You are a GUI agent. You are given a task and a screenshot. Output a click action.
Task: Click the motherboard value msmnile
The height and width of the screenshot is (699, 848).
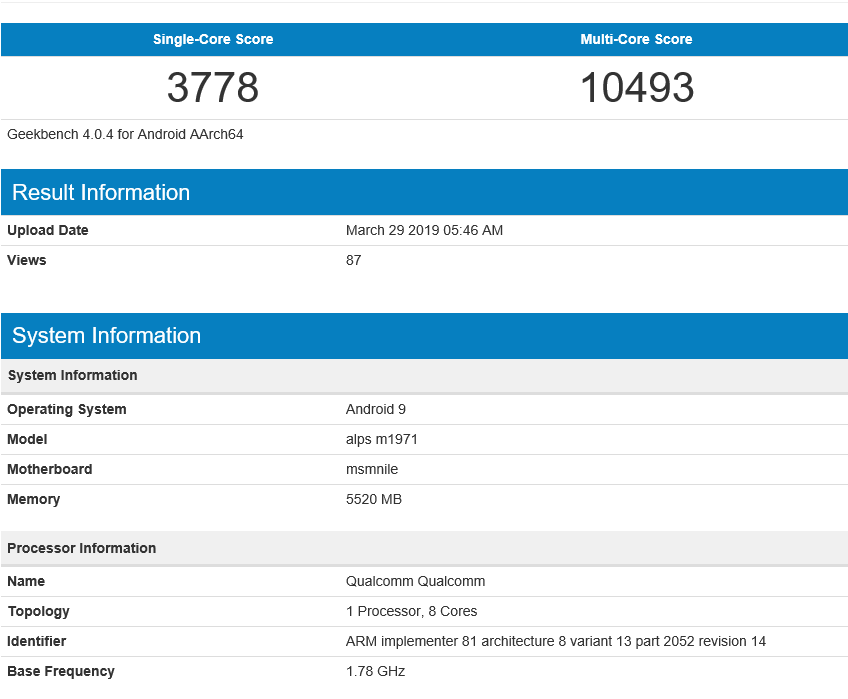click(372, 470)
